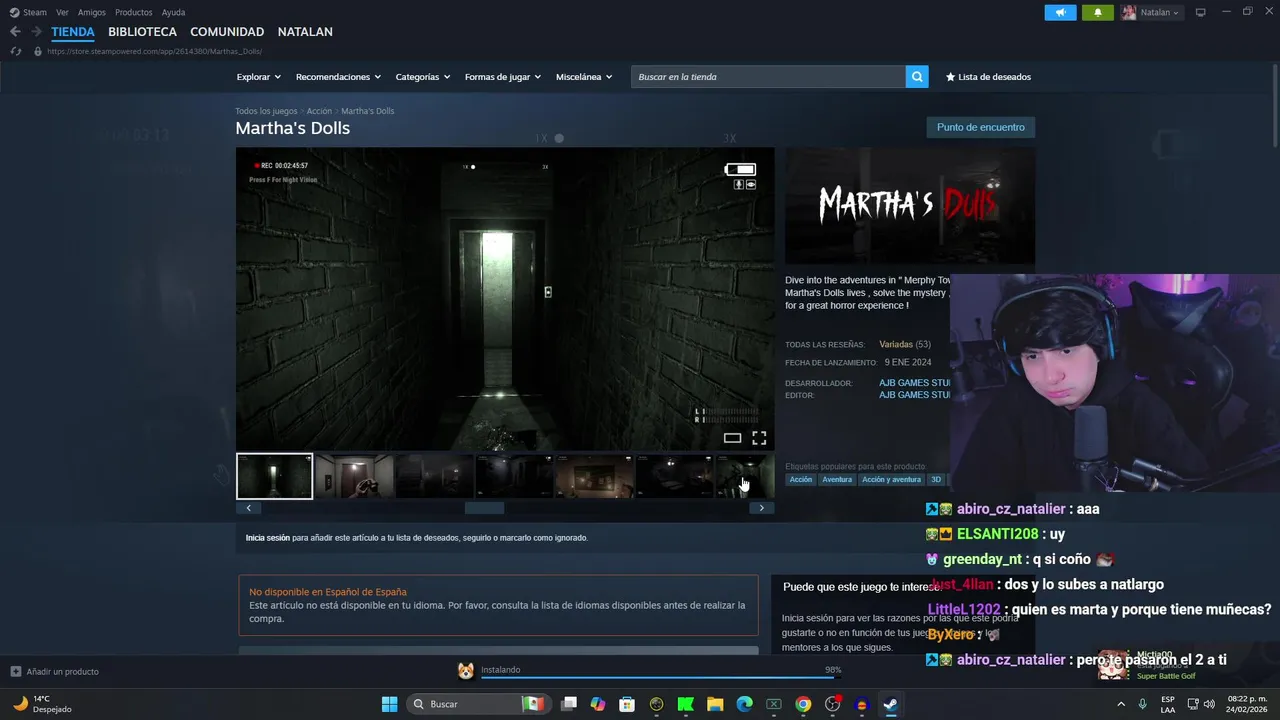This screenshot has height=720, width=1280.
Task: Open the Ayuda menu
Action: pos(173,12)
